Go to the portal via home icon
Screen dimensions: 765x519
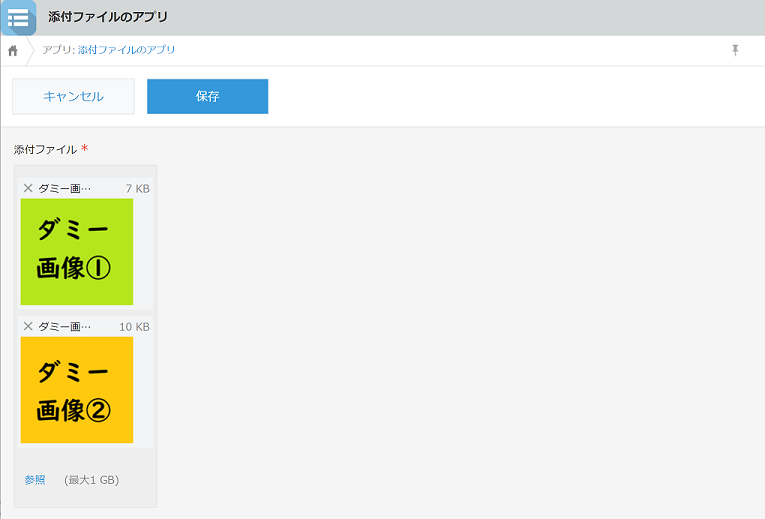[13, 50]
